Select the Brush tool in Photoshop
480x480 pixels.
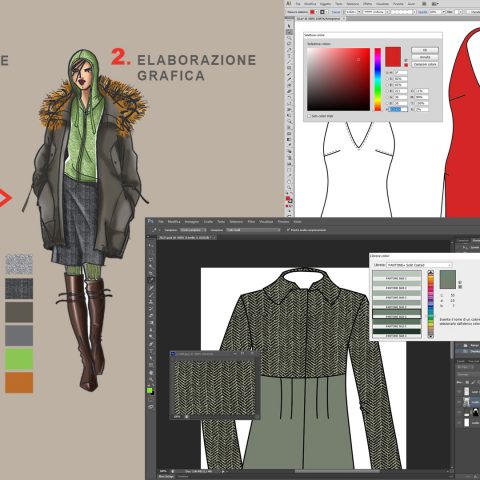(151, 295)
